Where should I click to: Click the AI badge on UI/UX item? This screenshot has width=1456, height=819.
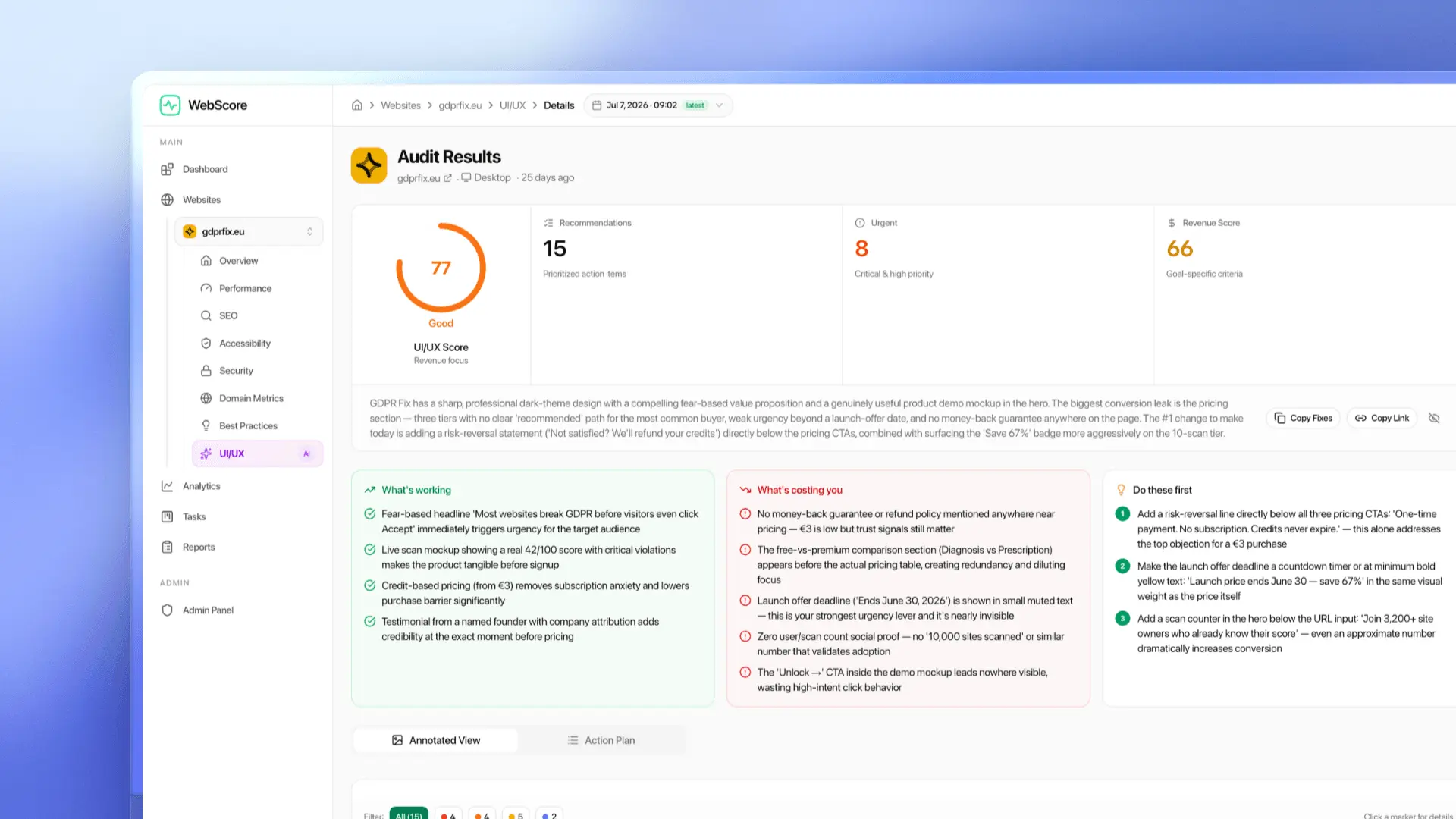307,453
